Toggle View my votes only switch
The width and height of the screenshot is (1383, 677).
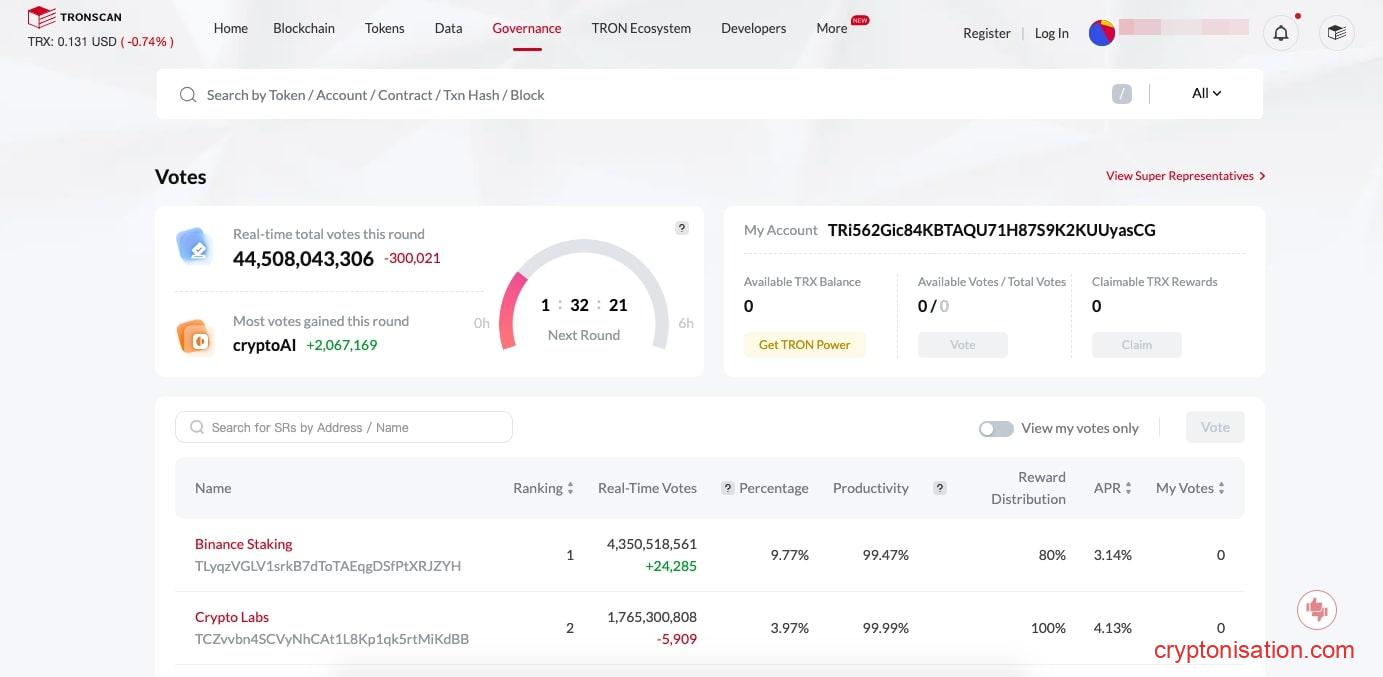996,428
